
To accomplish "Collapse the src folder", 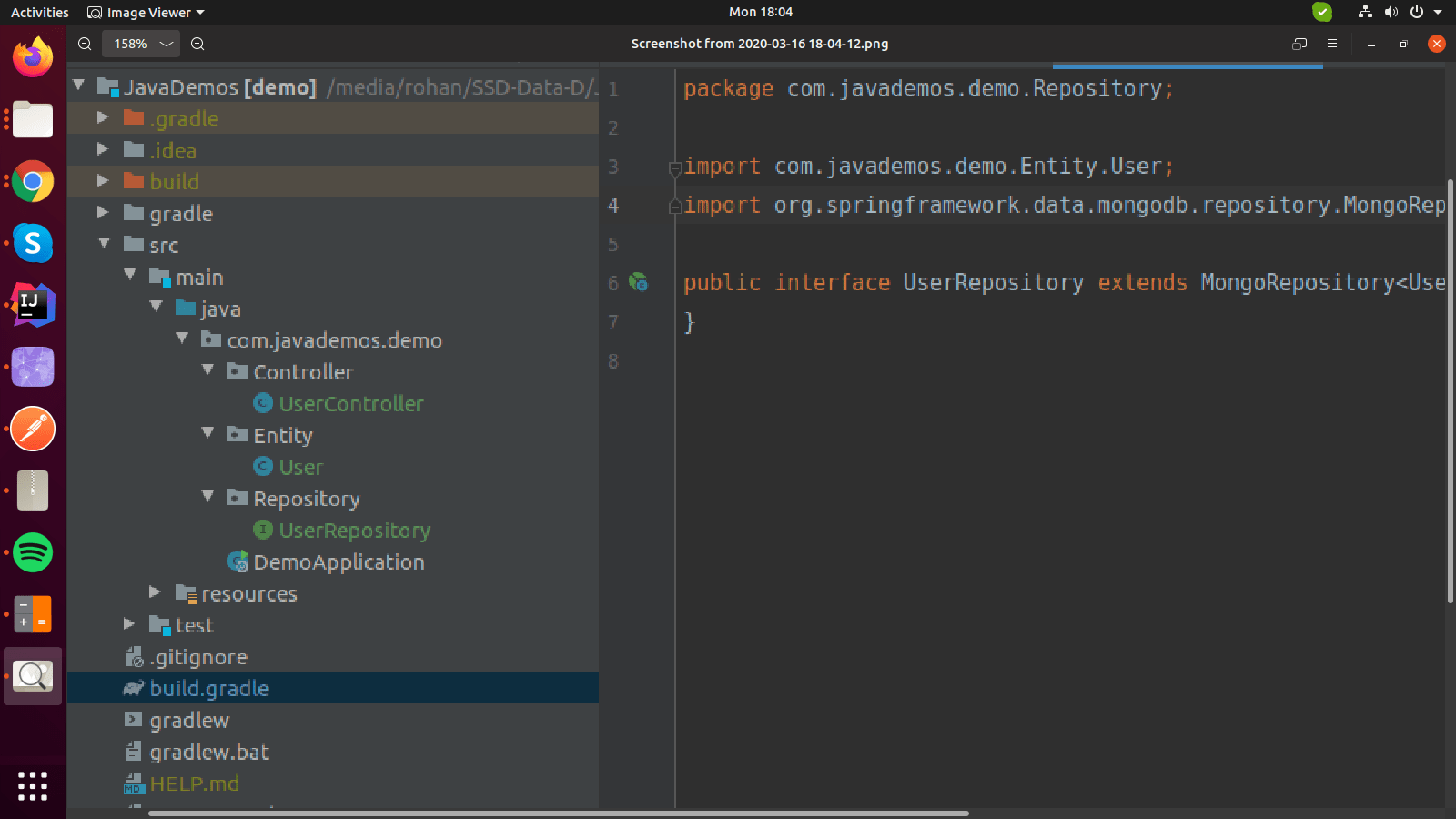I will [x=105, y=244].
